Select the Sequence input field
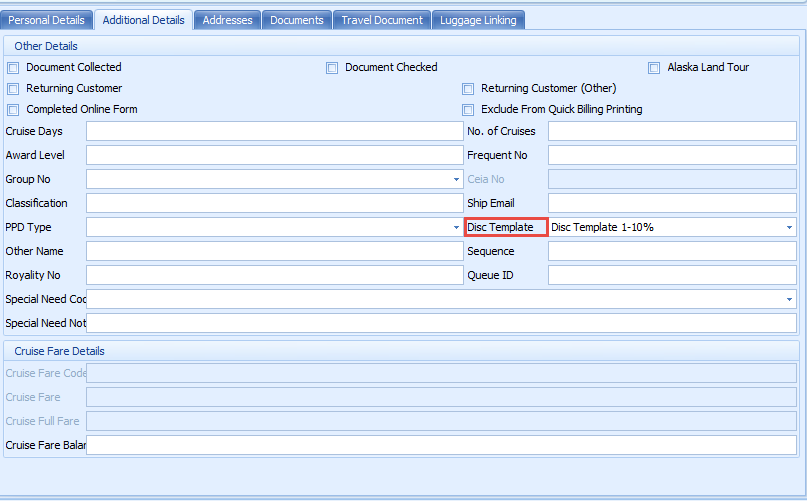The height and width of the screenshot is (501, 807). pyautogui.click(x=672, y=251)
